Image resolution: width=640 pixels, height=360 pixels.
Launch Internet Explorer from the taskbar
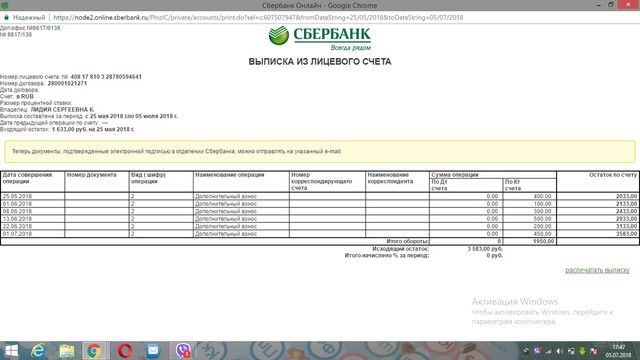pyautogui.click(x=38, y=351)
